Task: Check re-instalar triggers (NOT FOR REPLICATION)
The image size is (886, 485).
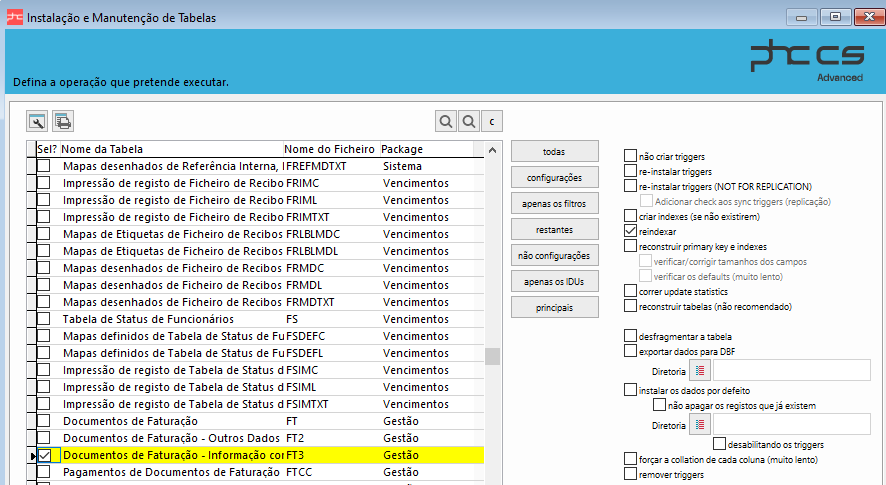Action: [631, 185]
